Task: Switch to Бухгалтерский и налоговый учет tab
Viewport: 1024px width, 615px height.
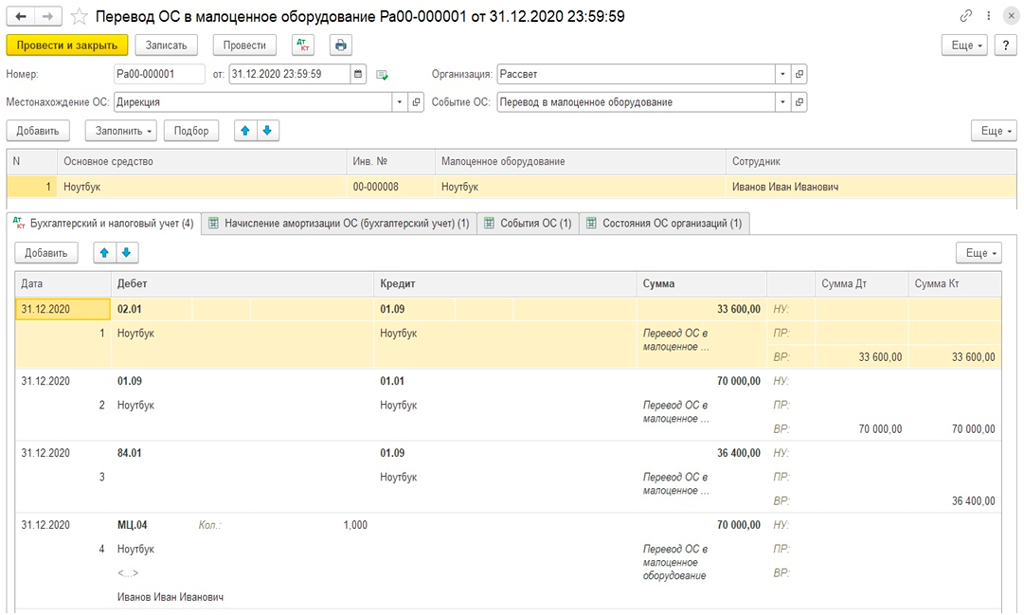Action: 104,223
